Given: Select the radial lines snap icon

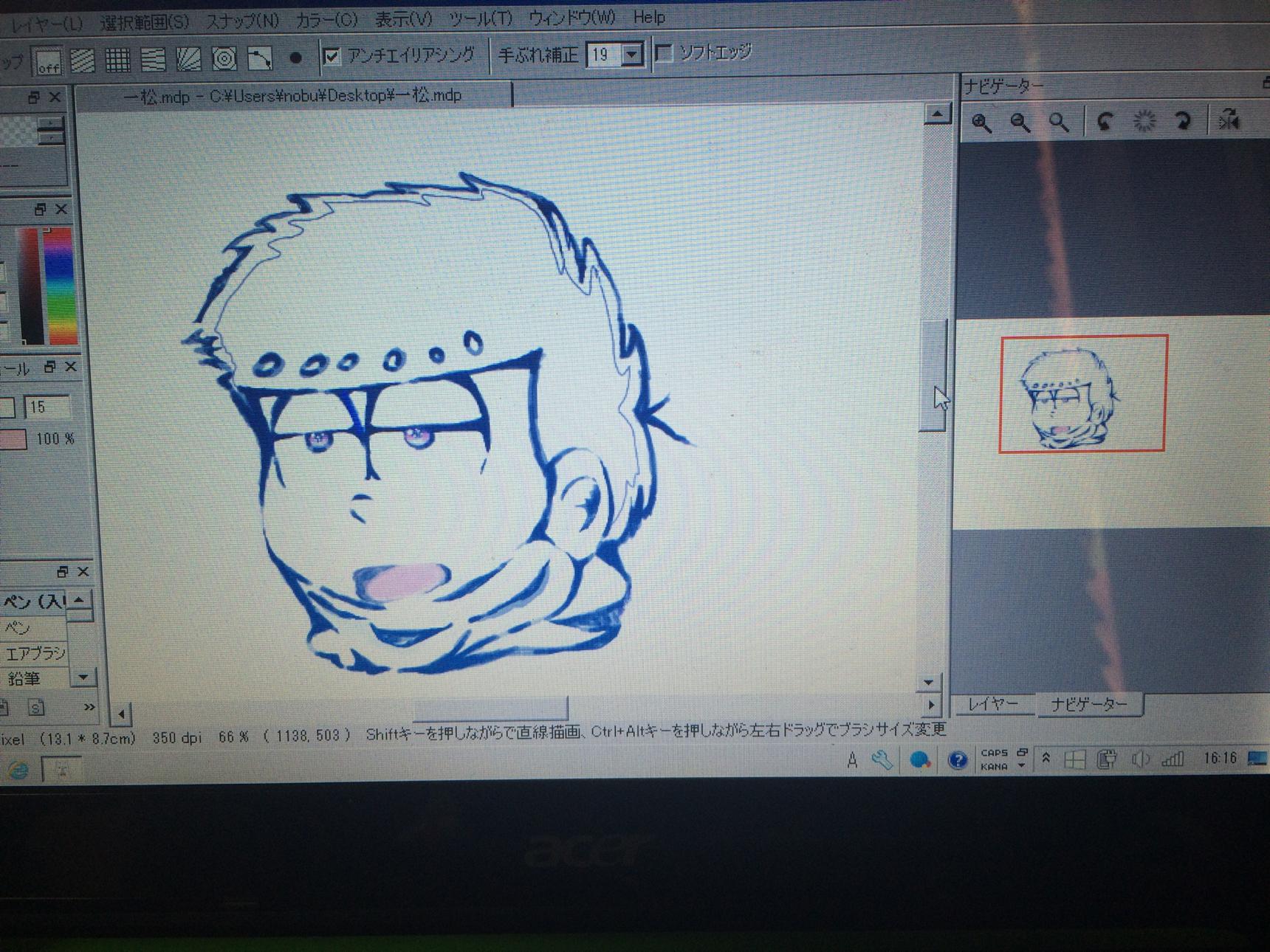Looking at the screenshot, I should tap(188, 58).
